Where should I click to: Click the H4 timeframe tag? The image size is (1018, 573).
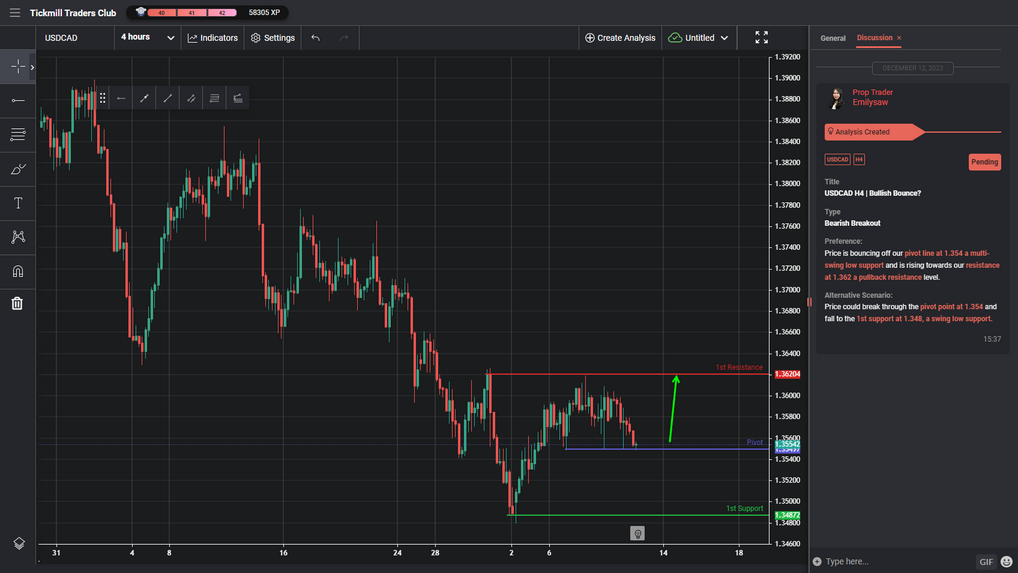point(859,160)
